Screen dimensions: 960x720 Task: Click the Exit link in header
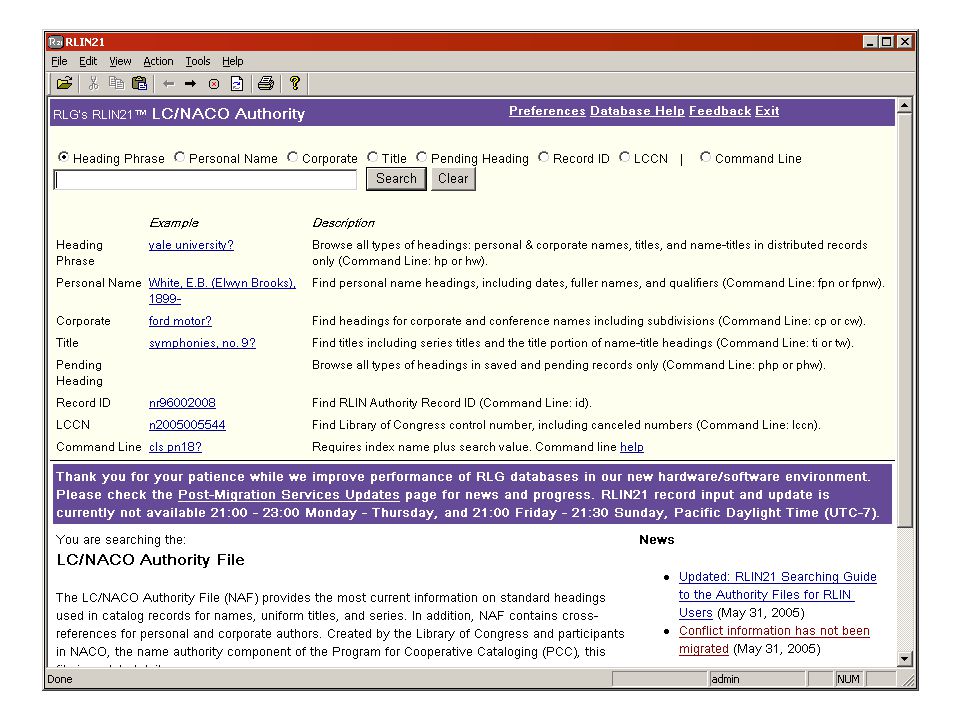click(x=767, y=111)
